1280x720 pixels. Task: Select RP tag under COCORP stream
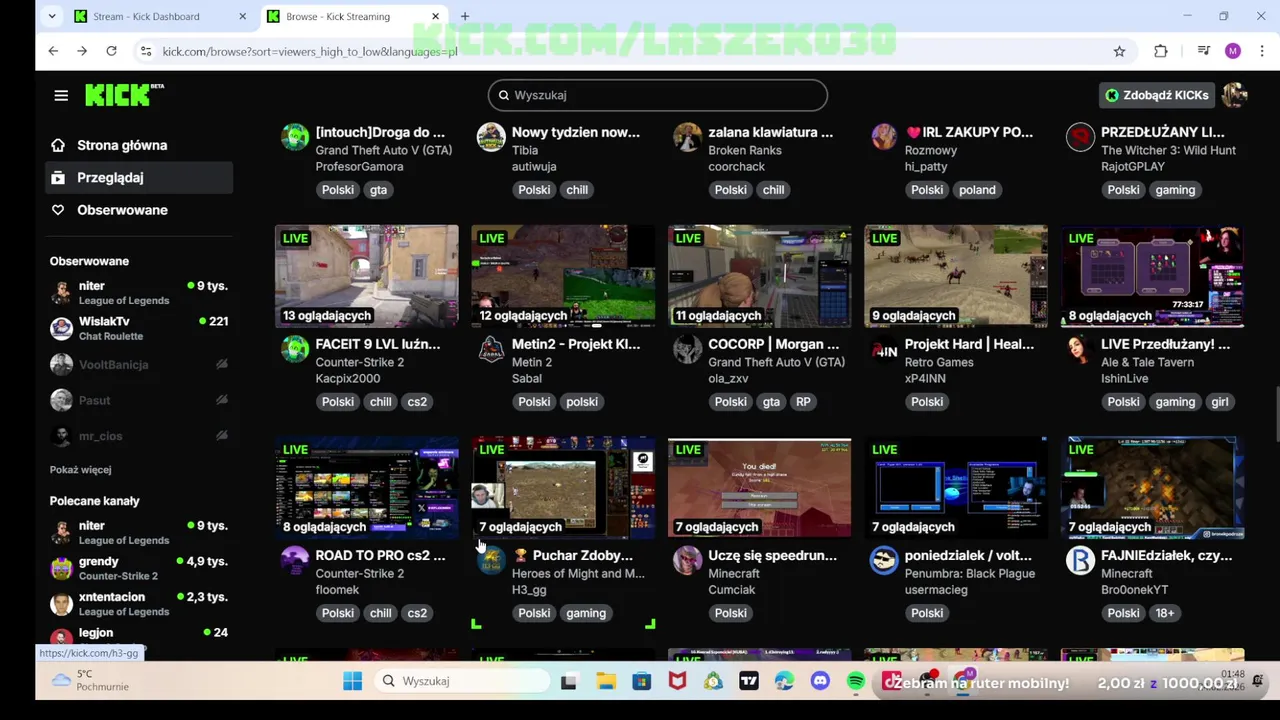click(x=803, y=402)
